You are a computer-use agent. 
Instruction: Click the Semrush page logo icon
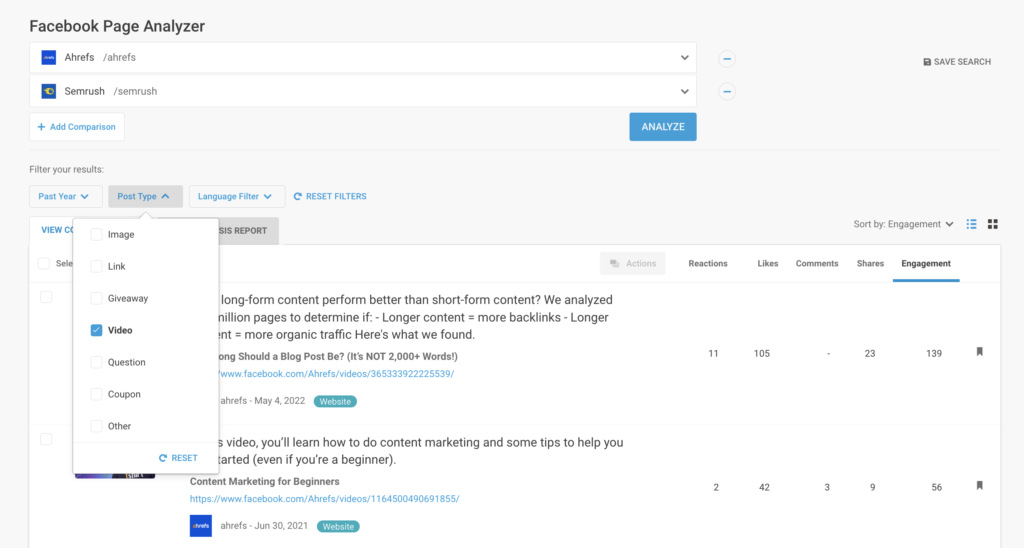click(48, 91)
